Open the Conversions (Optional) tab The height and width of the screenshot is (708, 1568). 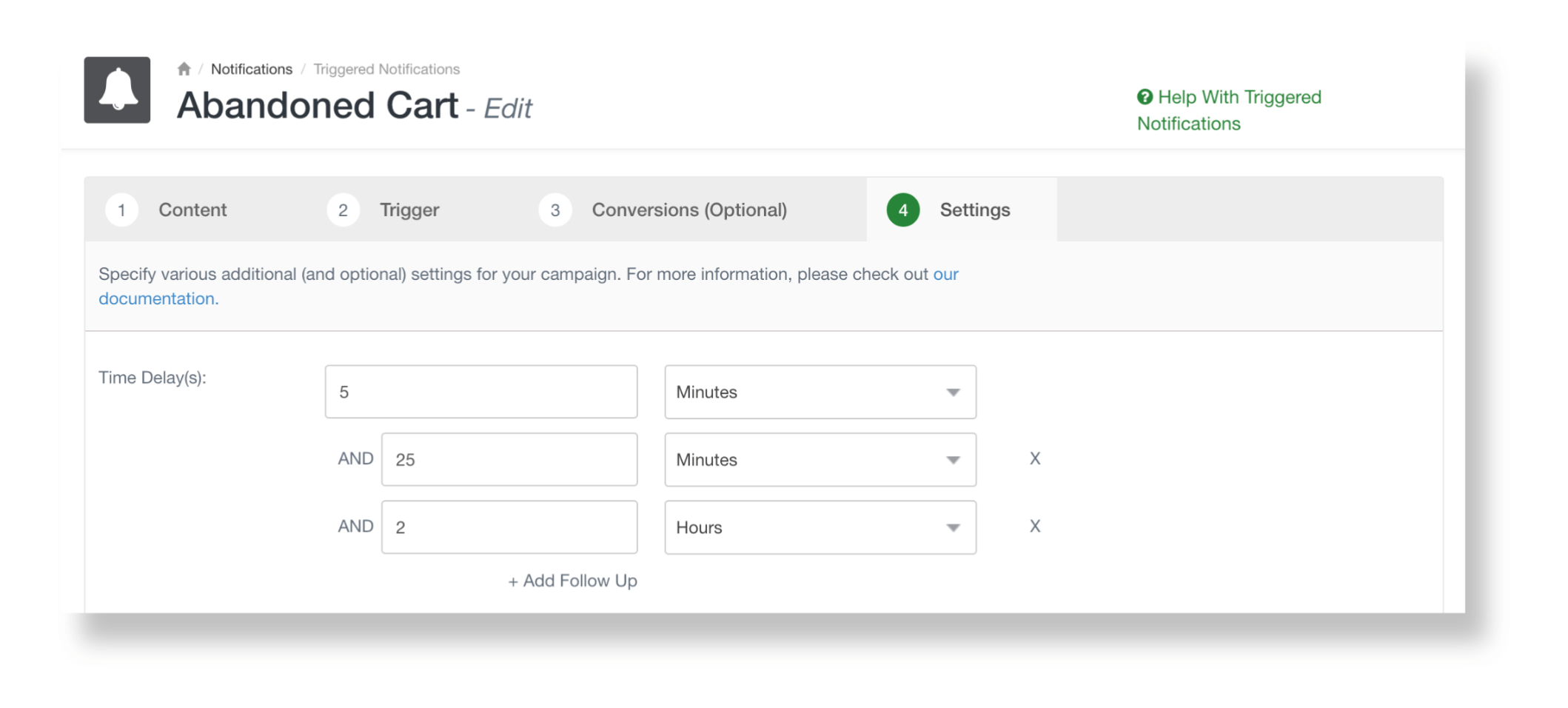[688, 210]
